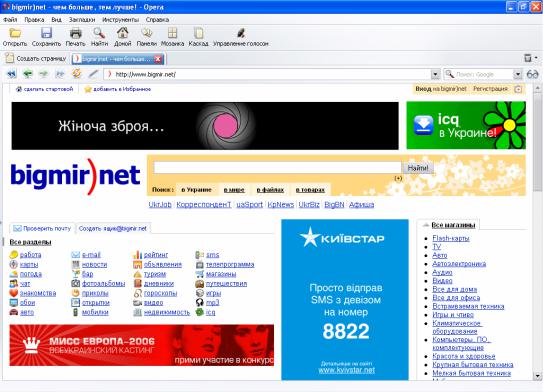Go forward with green arrow
Screen dimensions: 543x392
[43, 74]
